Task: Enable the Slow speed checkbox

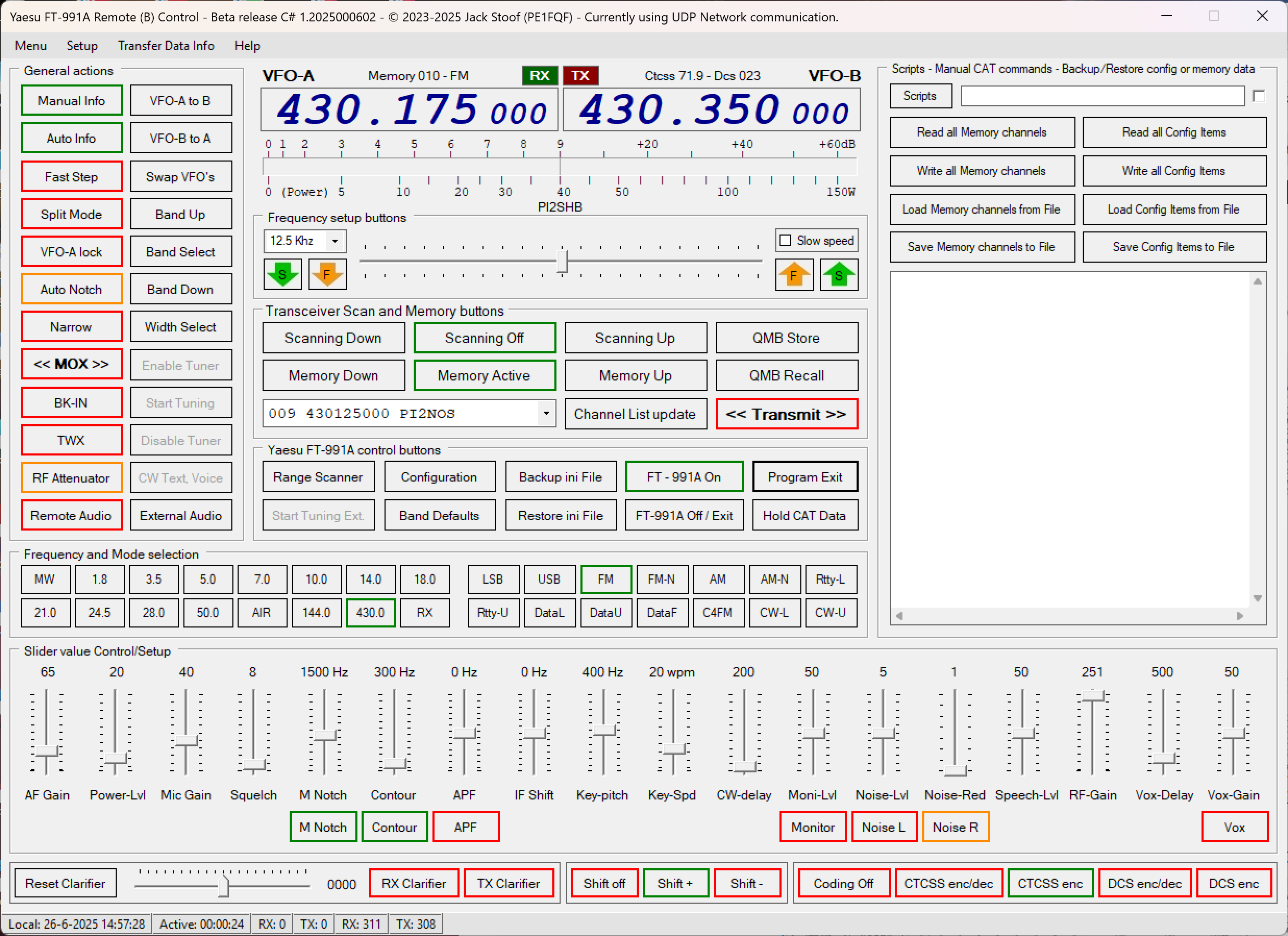Action: 785,240
